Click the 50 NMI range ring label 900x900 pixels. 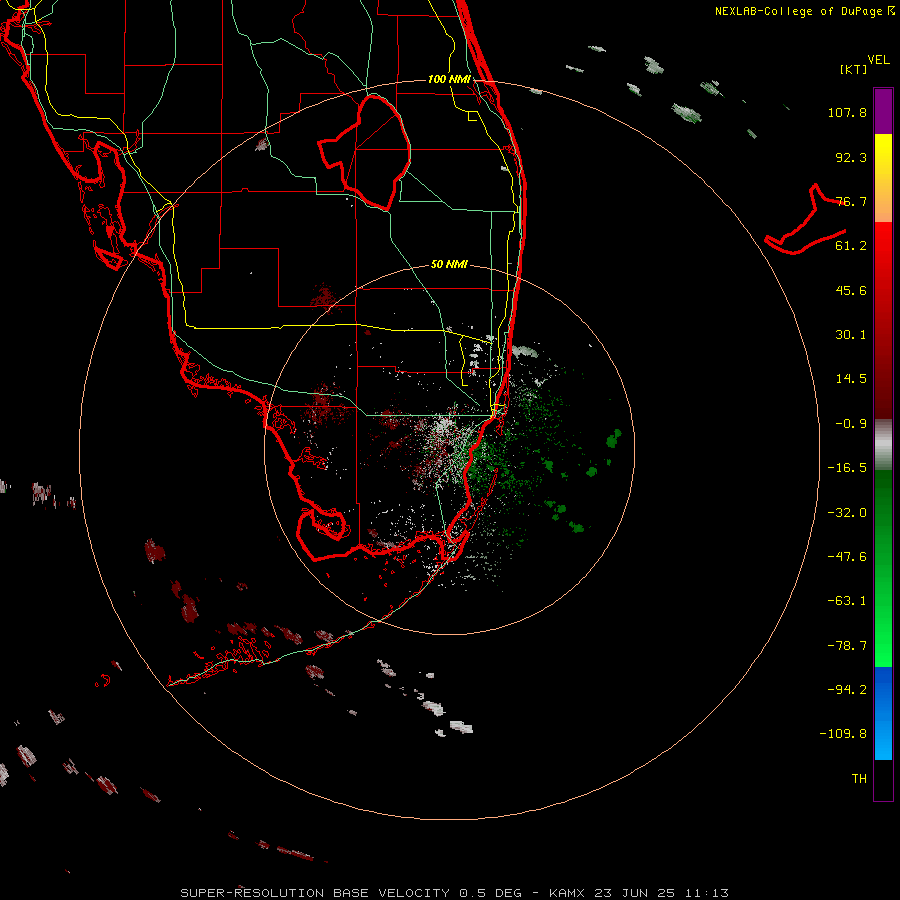point(449,264)
